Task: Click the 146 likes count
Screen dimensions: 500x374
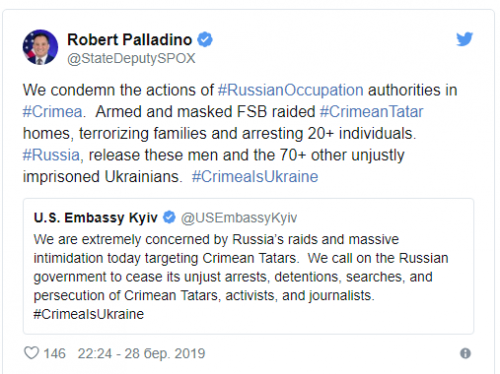Action: 55,354
